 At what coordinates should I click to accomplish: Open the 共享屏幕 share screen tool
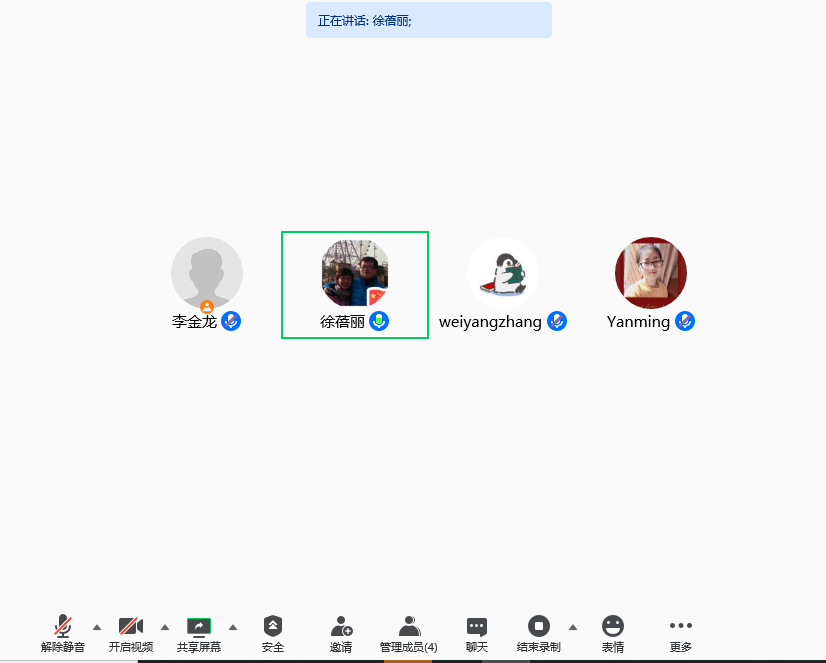pyautogui.click(x=199, y=627)
